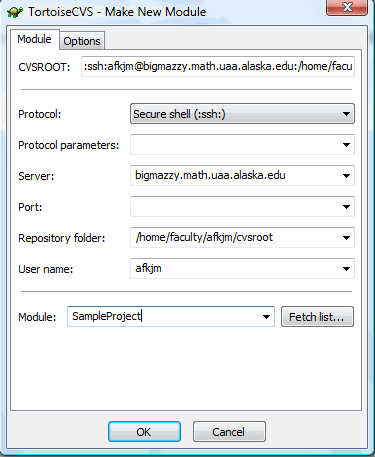Click the Repository folder text /home/faculty/afkjm/cvsroot
This screenshot has height=457, width=375.
[204, 237]
